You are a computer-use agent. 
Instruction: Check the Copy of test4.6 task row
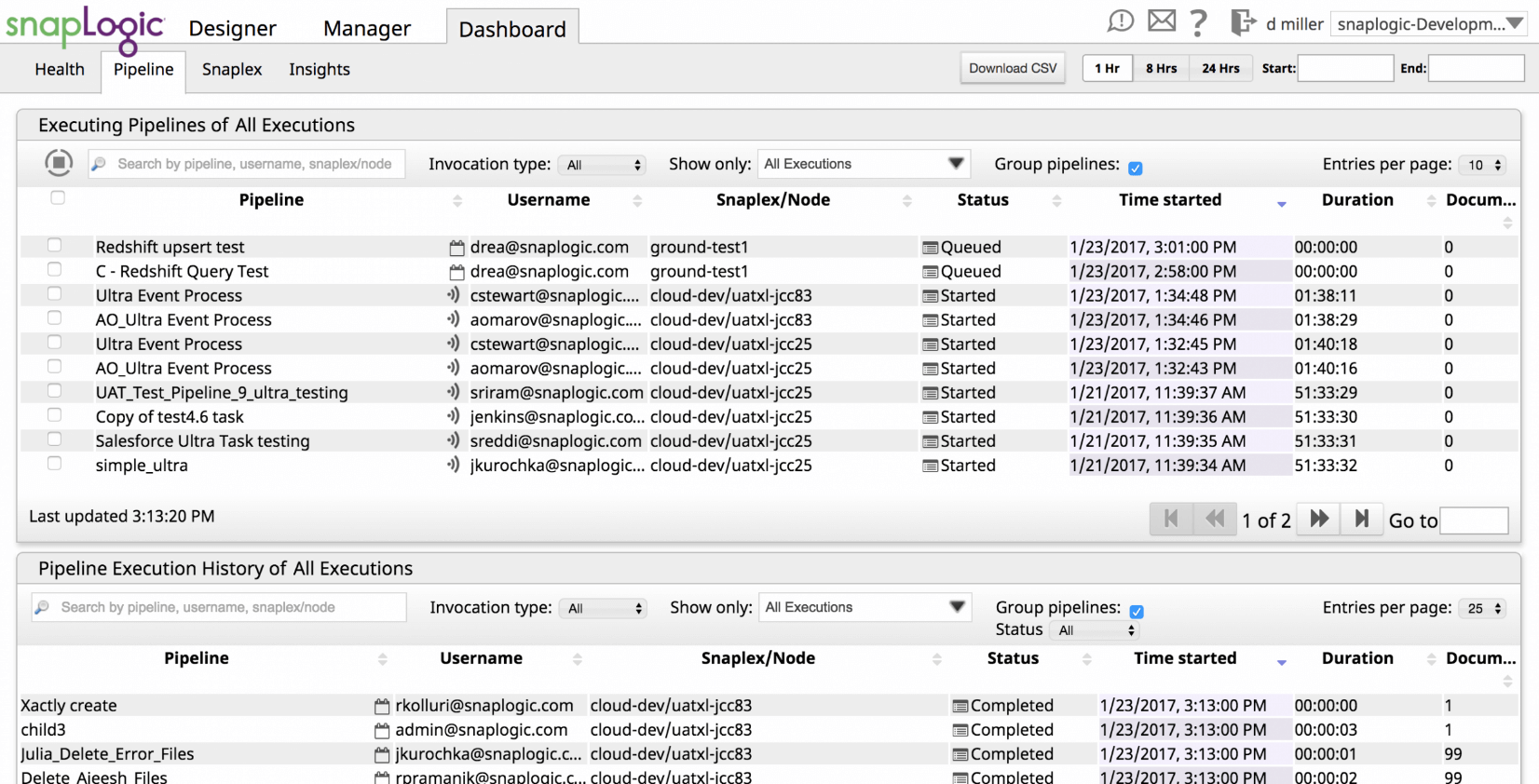[x=55, y=414]
